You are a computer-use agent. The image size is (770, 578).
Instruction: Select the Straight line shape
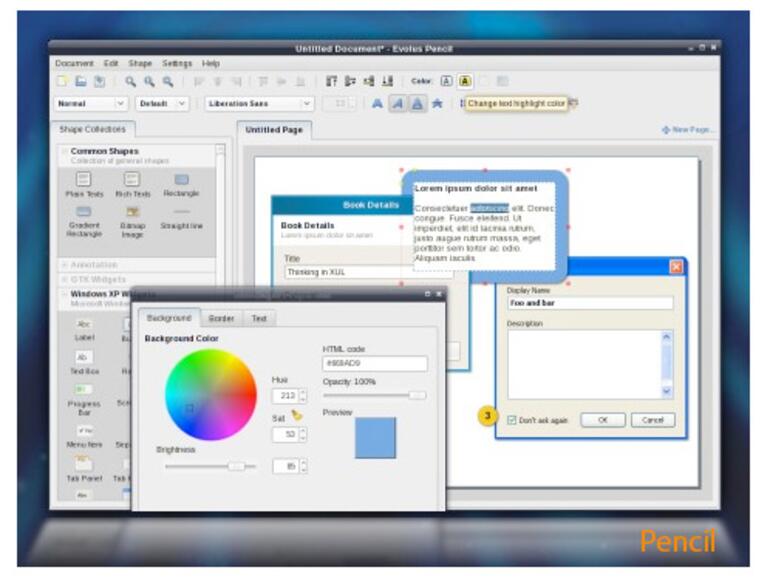tap(181, 219)
